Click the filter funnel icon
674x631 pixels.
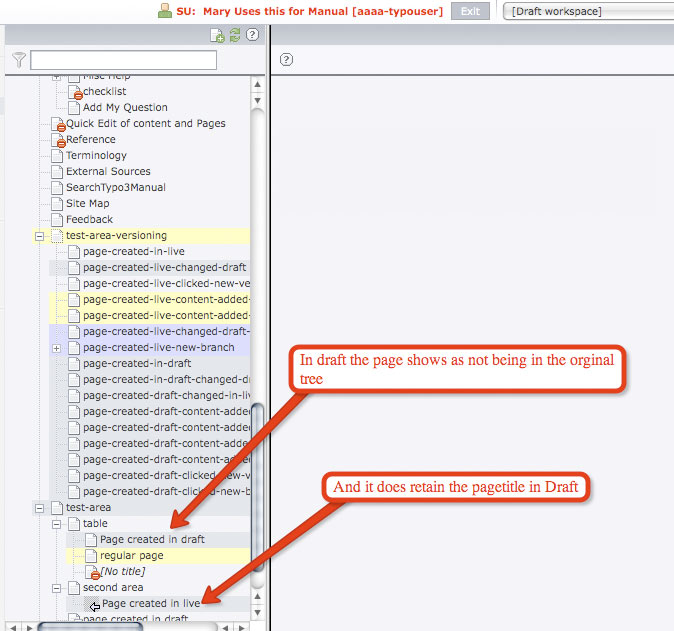point(18,60)
